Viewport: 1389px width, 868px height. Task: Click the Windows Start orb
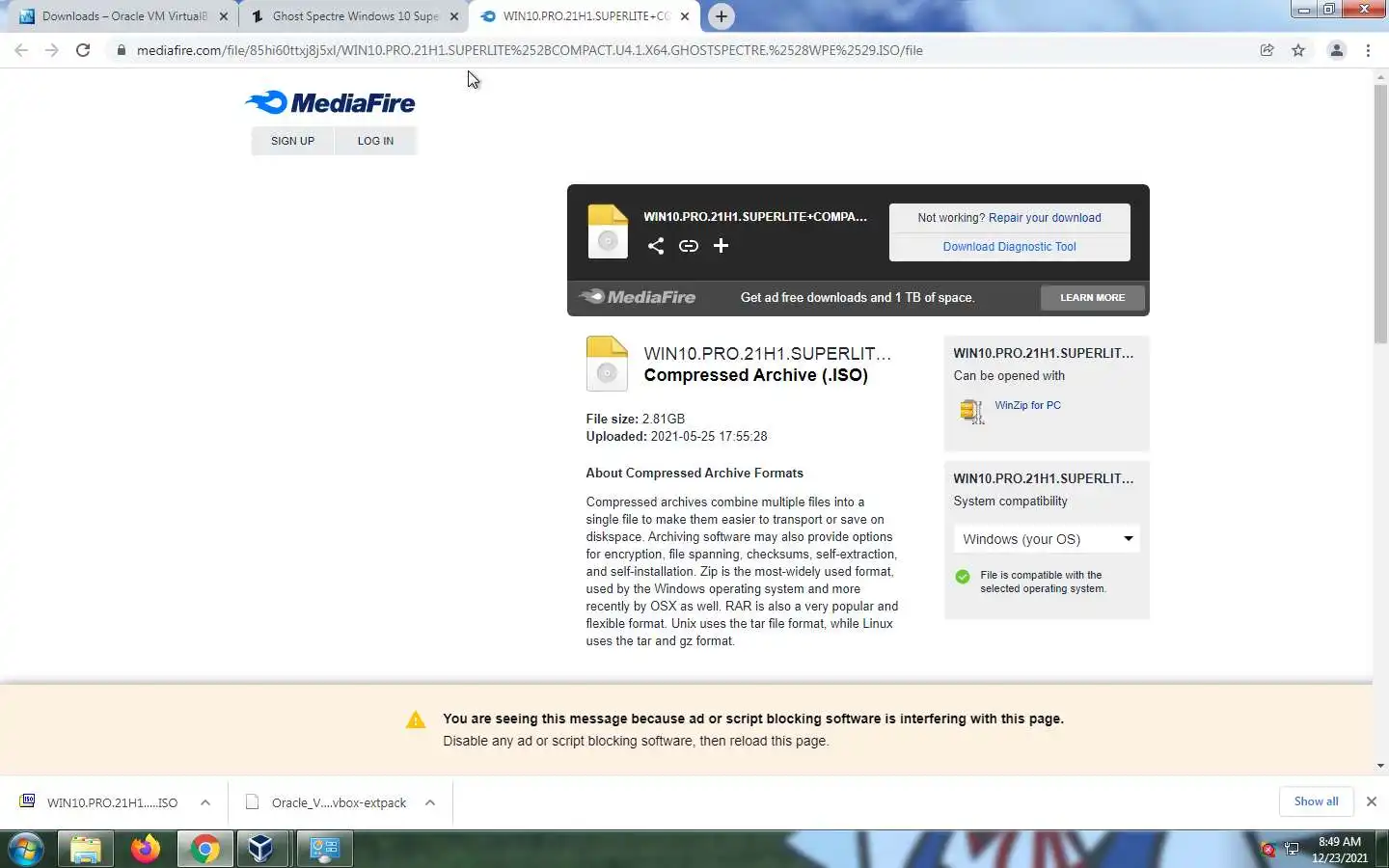pyautogui.click(x=25, y=850)
